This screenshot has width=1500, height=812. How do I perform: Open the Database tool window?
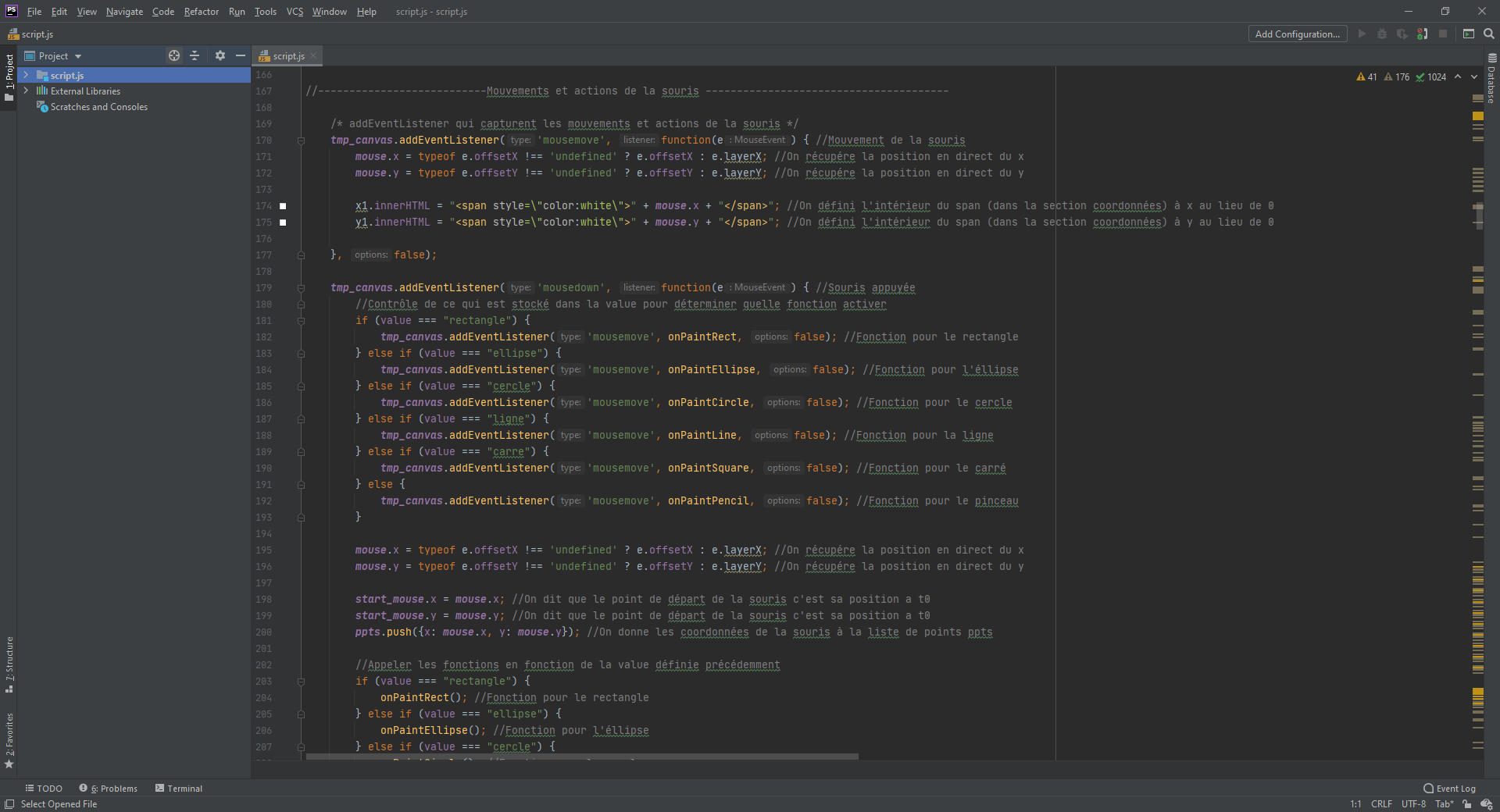(1491, 78)
